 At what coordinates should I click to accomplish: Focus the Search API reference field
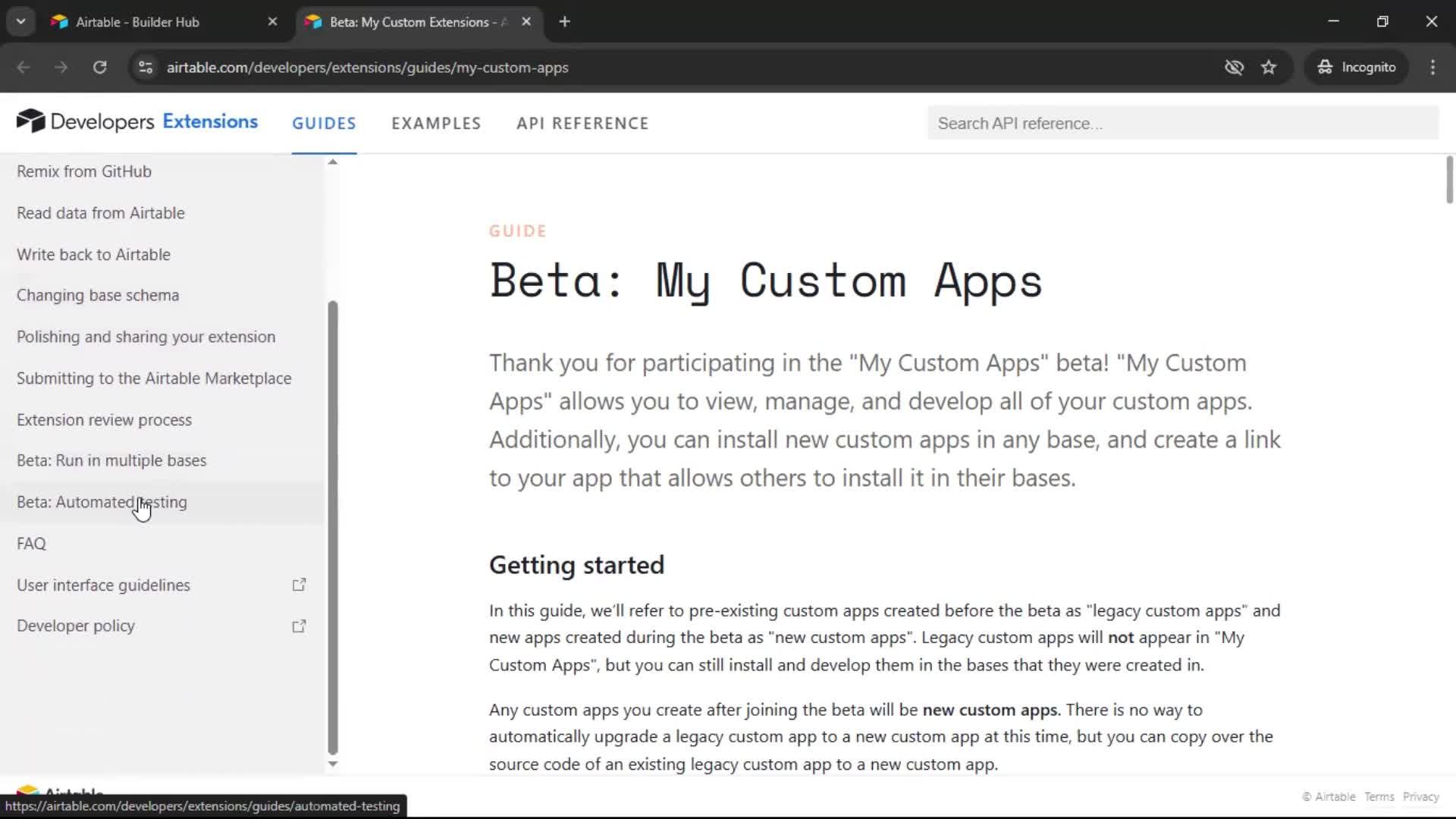click(1182, 124)
